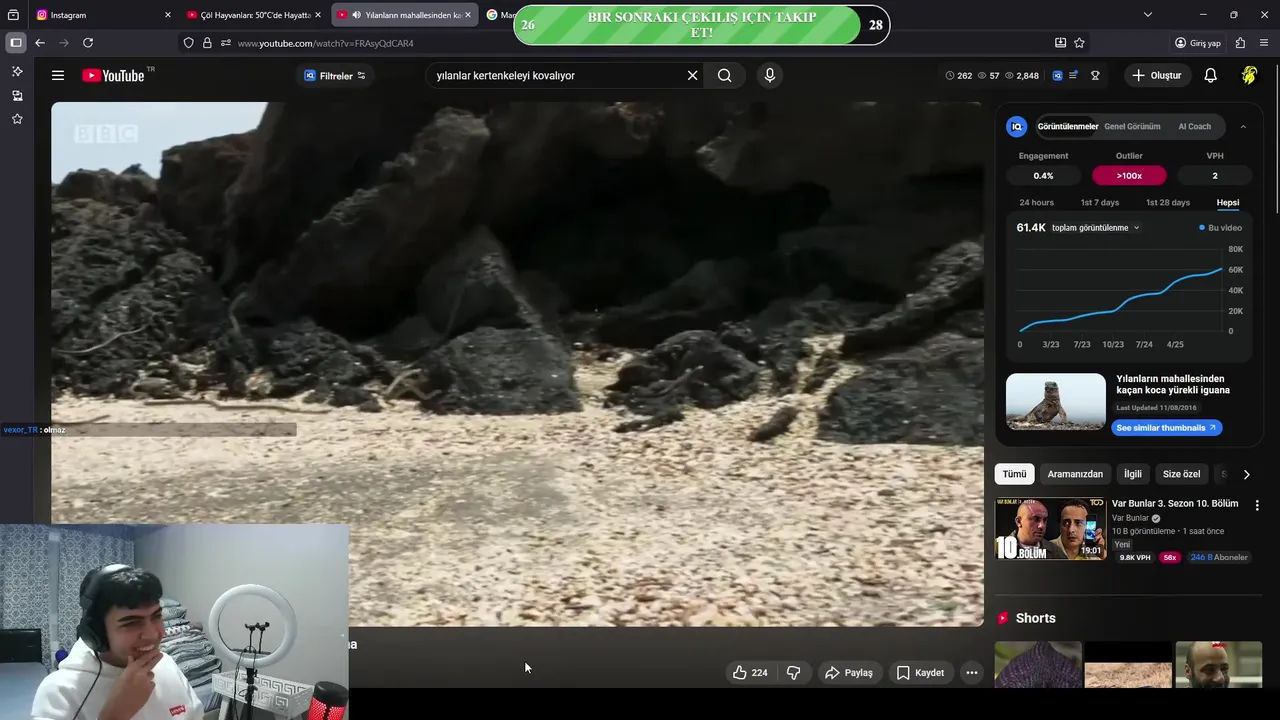
Task: Click Giriş yap sign-in button
Action: click(1198, 43)
